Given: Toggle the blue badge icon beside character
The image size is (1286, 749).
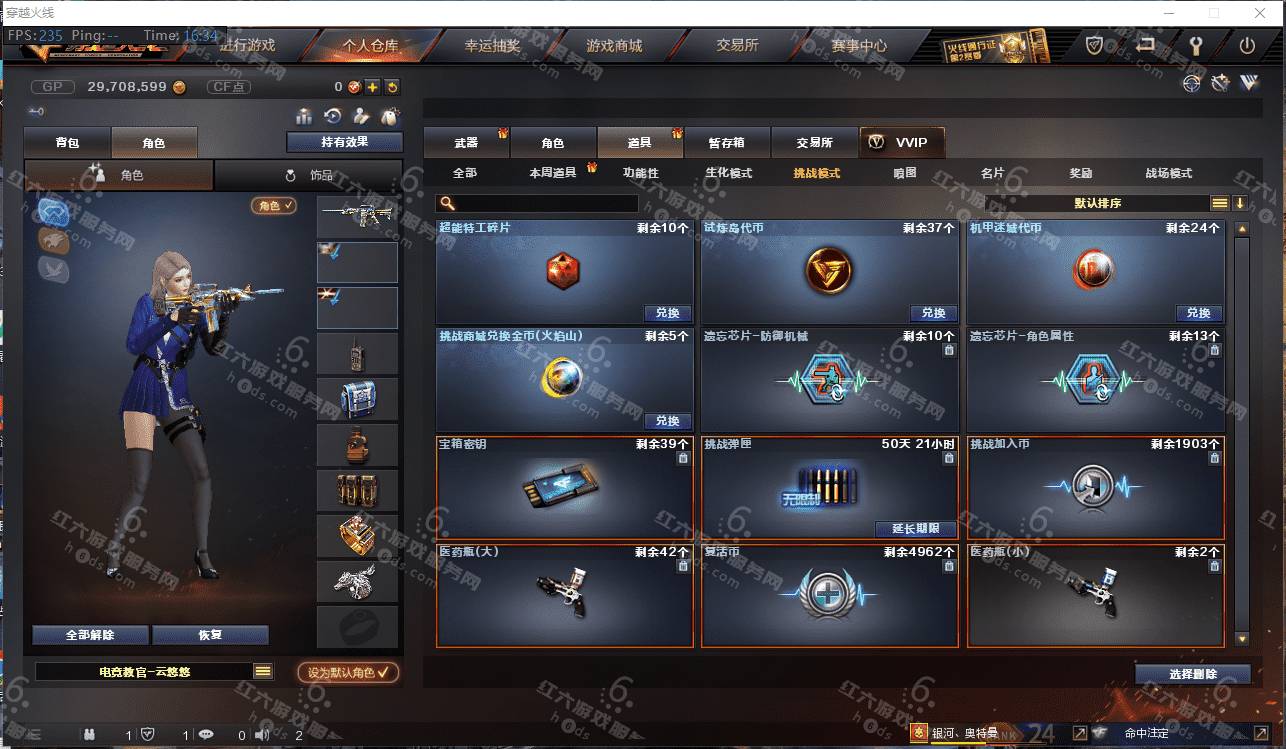Looking at the screenshot, I should point(55,211).
